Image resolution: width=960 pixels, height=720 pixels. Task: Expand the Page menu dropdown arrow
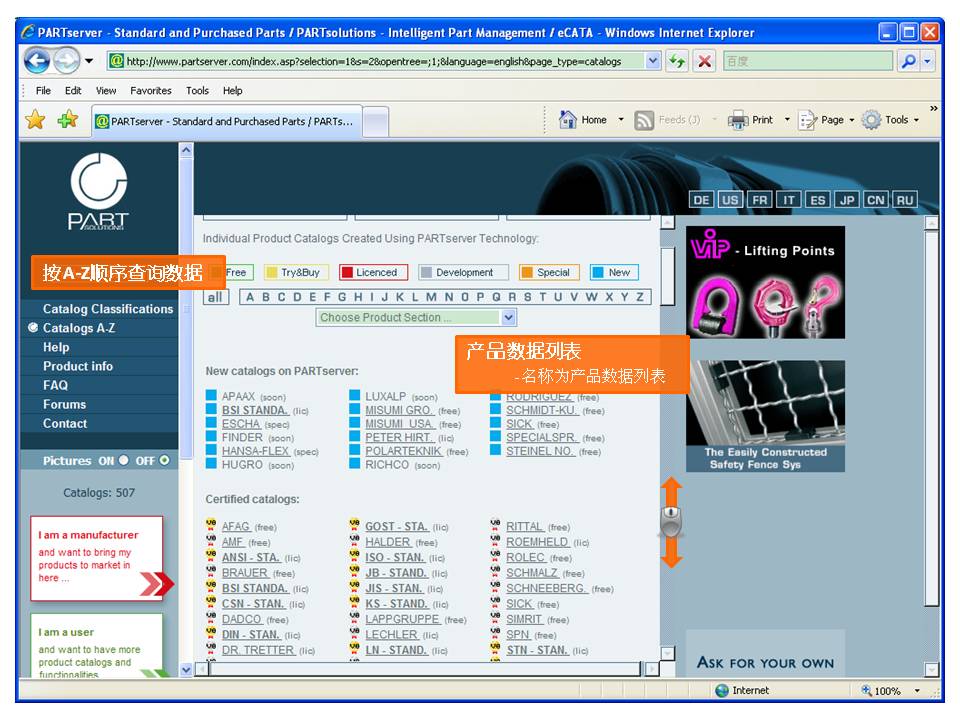point(852,120)
